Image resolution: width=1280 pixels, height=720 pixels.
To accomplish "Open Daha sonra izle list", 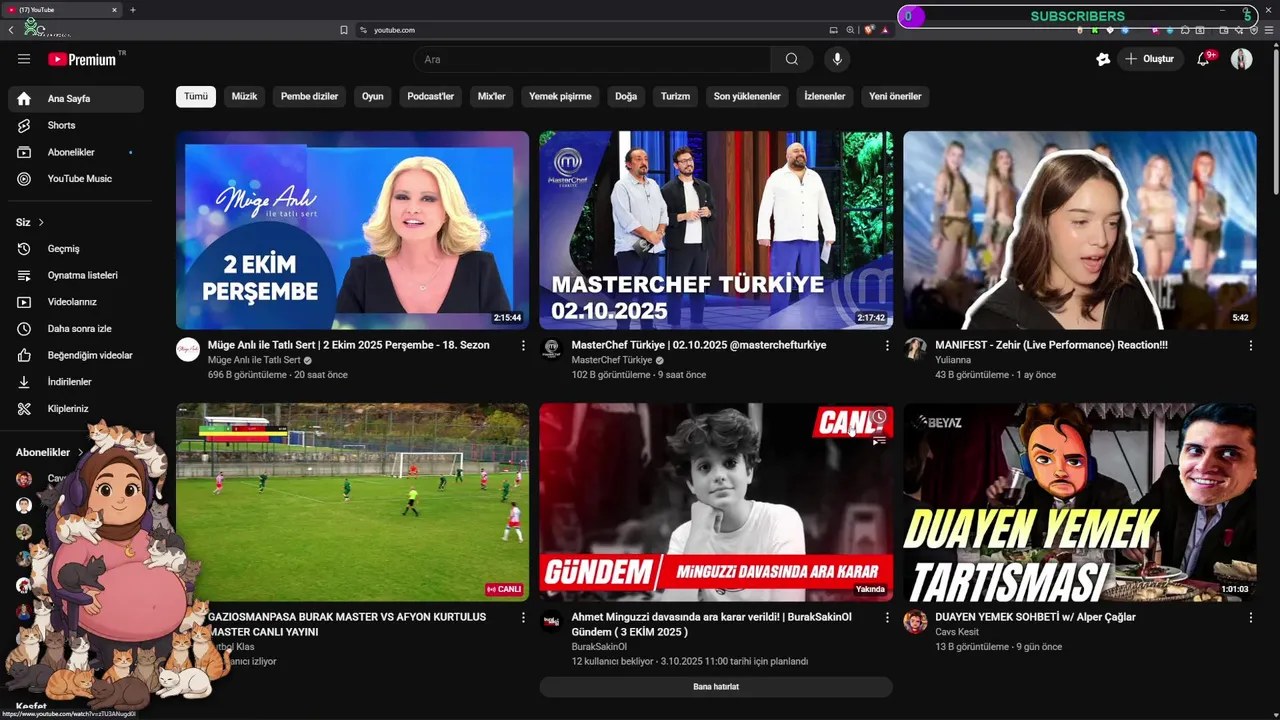I will 76,328.
